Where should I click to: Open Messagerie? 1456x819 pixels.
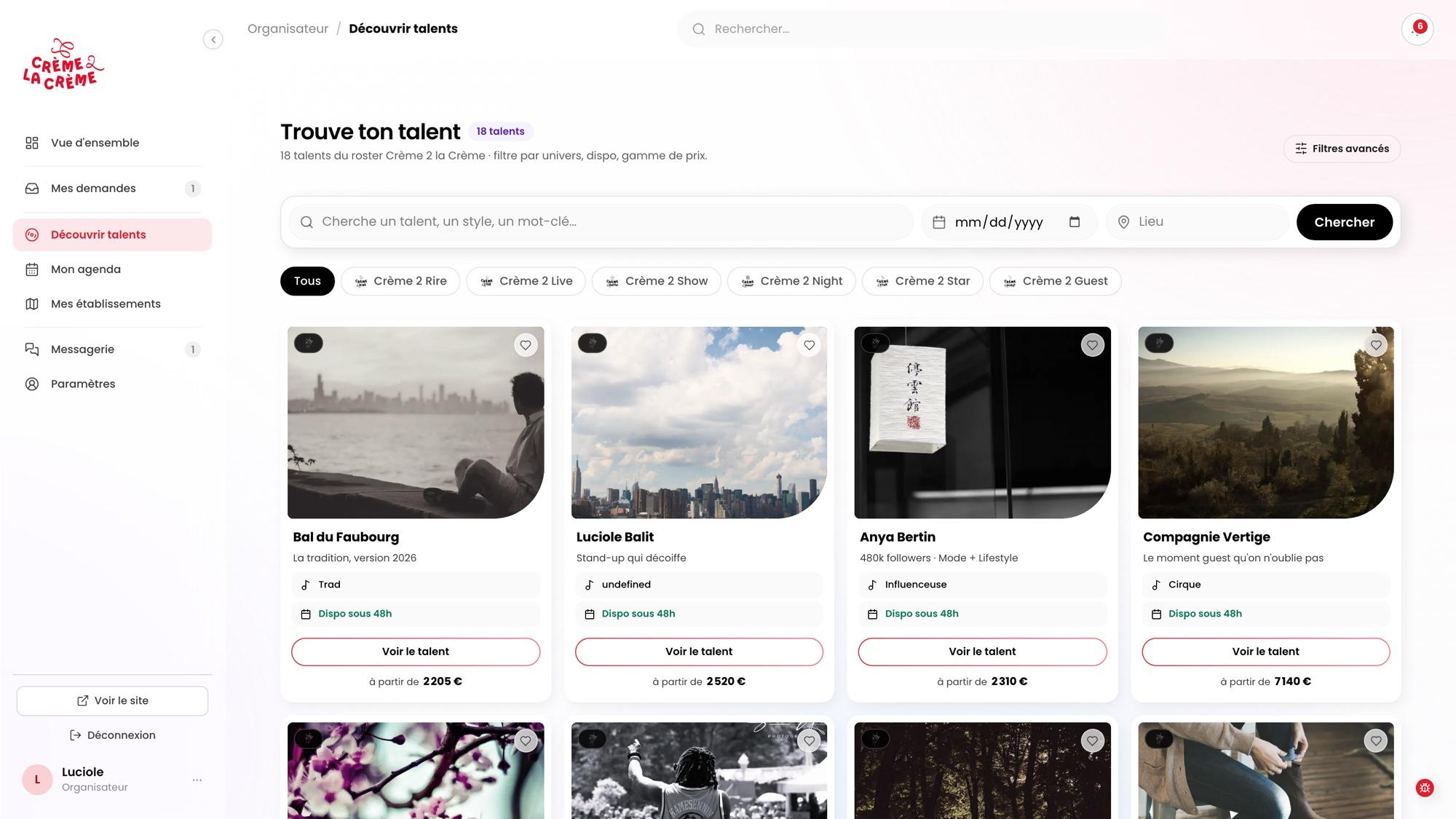point(112,349)
